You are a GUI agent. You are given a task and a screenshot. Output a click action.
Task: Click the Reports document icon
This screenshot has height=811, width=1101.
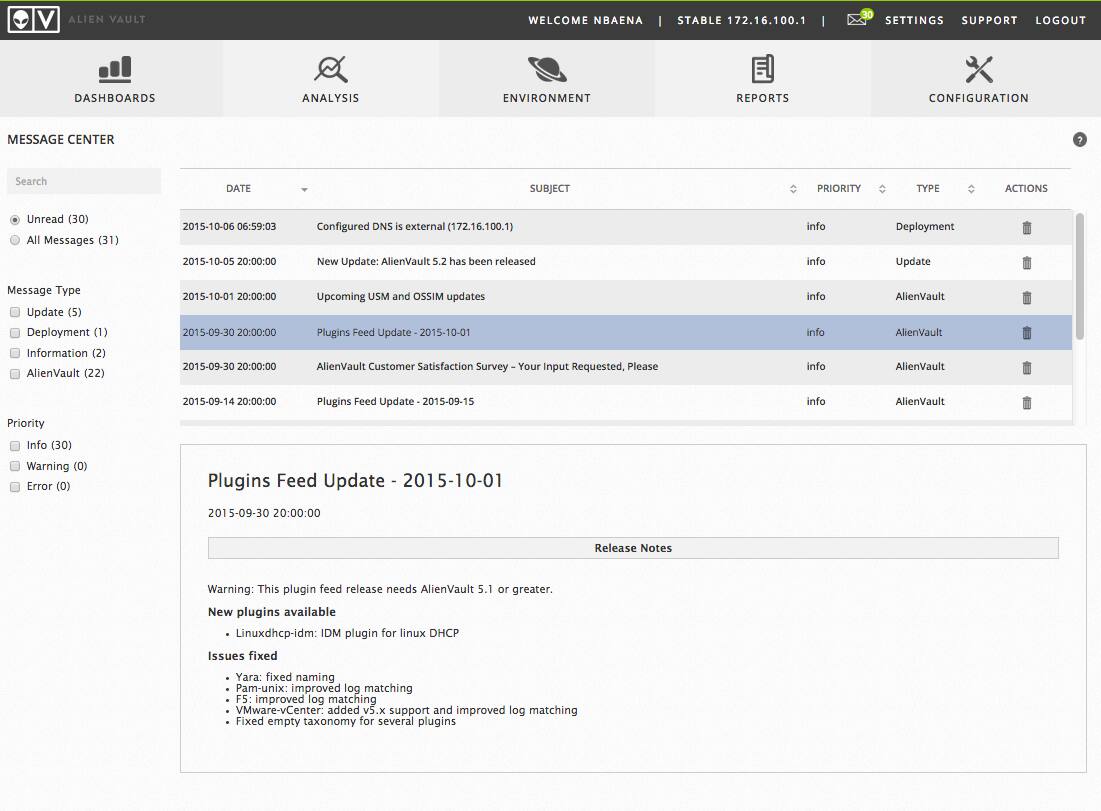point(763,69)
